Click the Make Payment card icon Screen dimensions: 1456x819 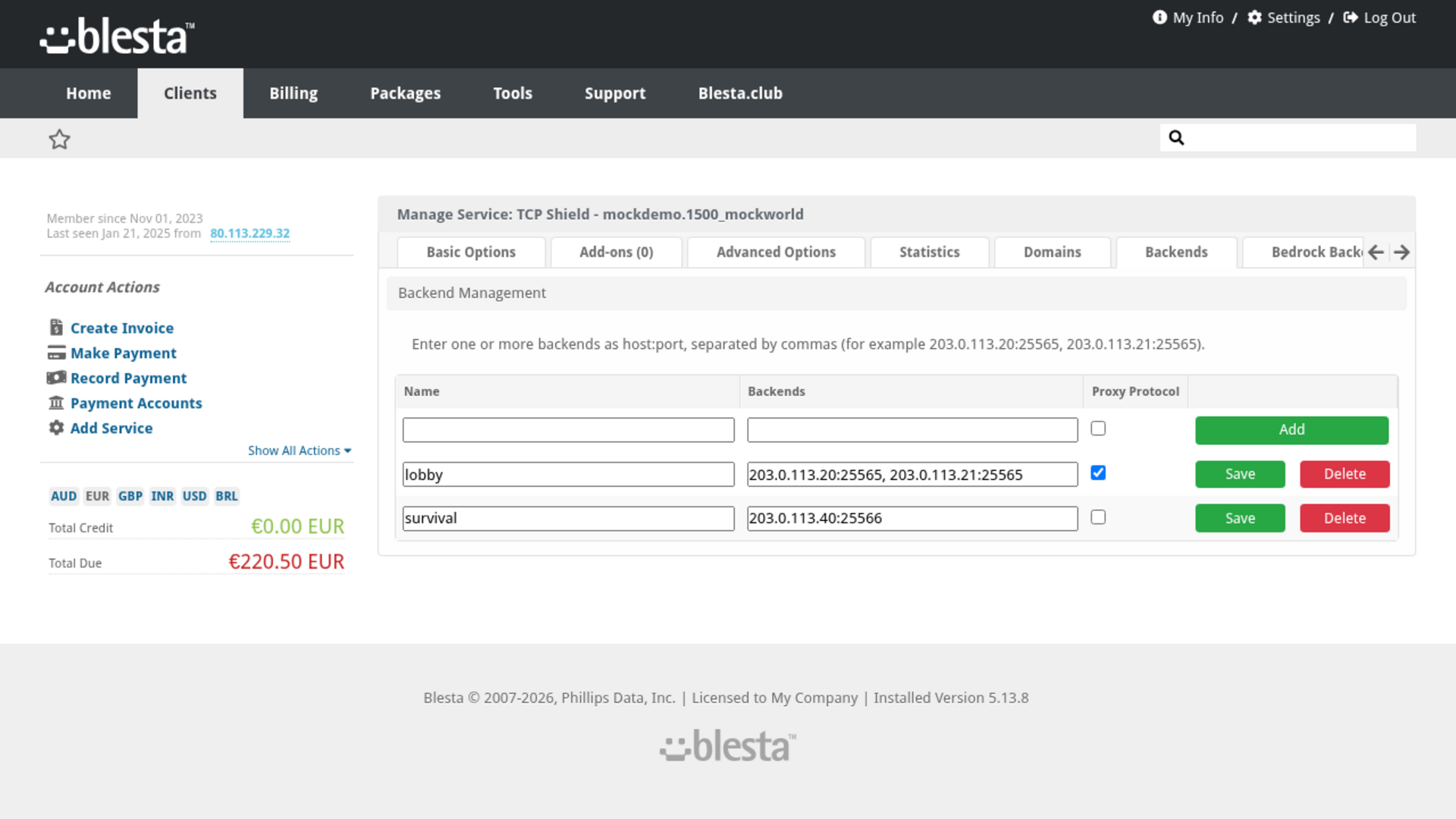(56, 353)
